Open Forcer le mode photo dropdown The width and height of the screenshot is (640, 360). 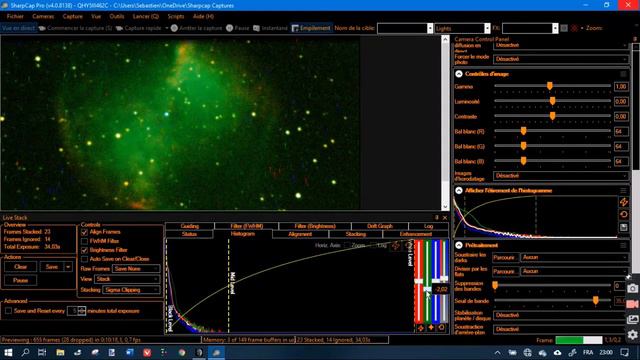coord(561,59)
